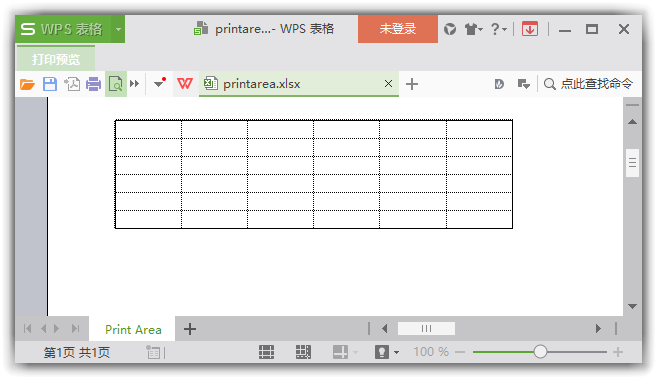Switch to page break preview view
657x378 pixels.
click(x=303, y=352)
